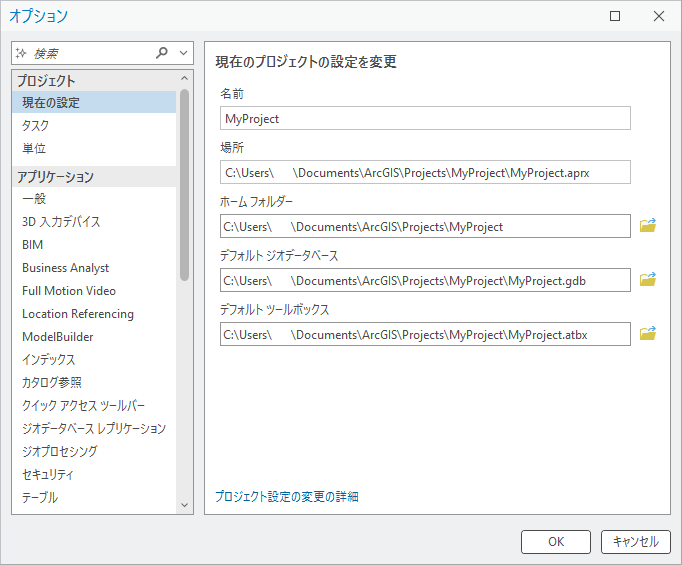682x565 pixels.
Task: Go to Business Analyst options
Action: [65, 268]
